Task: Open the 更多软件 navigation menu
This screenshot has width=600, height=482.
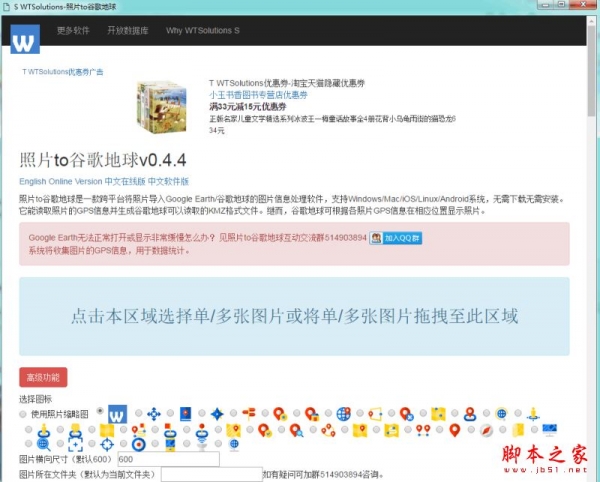Action: pyautogui.click(x=73, y=31)
